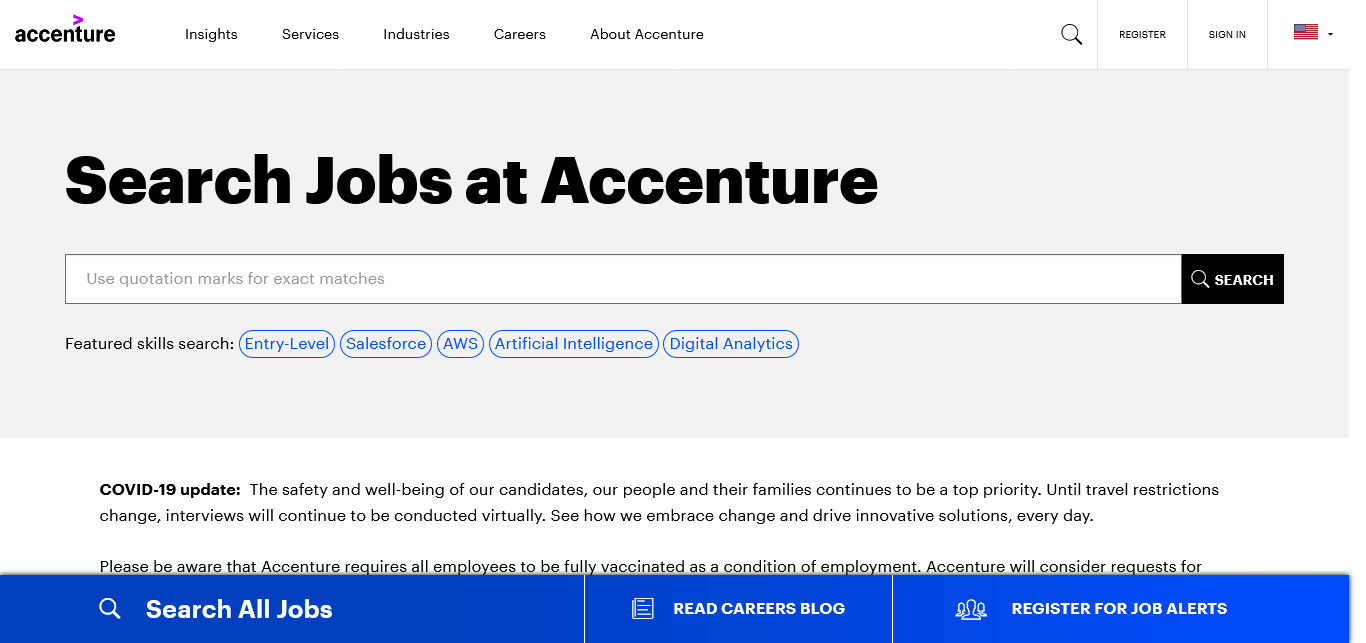Open the Insights menu
The image size is (1366, 643).
tap(211, 34)
